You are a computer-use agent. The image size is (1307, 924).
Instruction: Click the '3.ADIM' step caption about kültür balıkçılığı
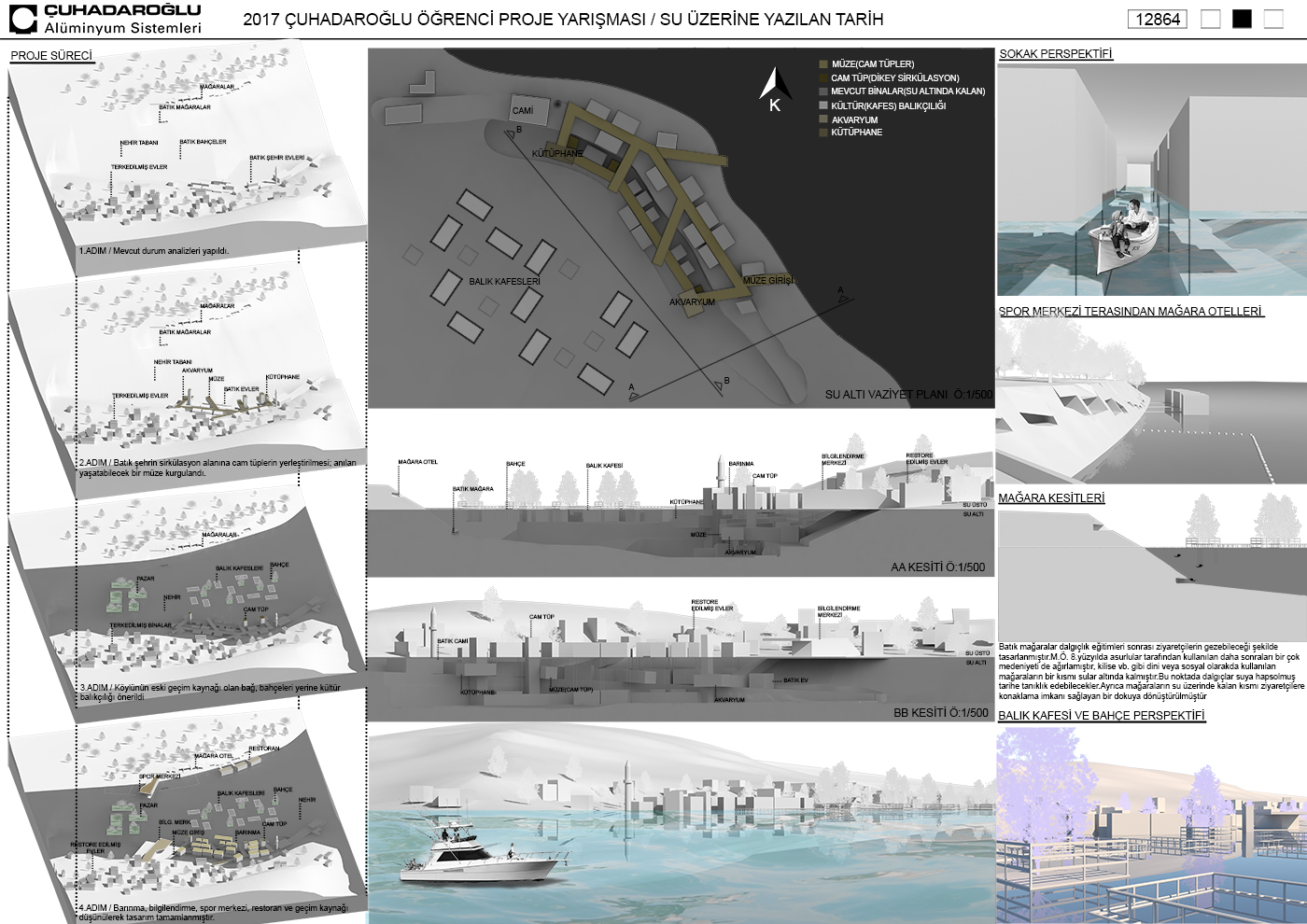pos(210,693)
